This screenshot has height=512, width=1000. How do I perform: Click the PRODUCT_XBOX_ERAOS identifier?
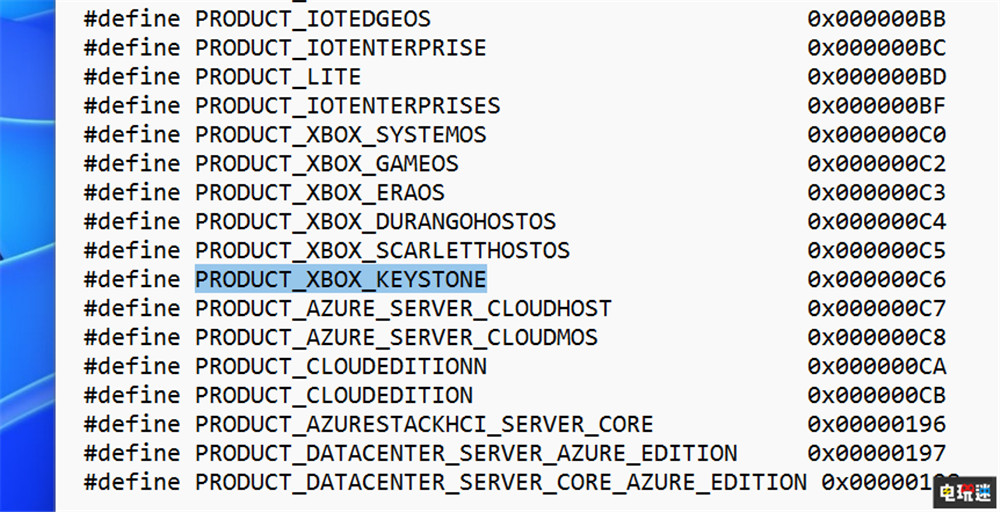(319, 192)
